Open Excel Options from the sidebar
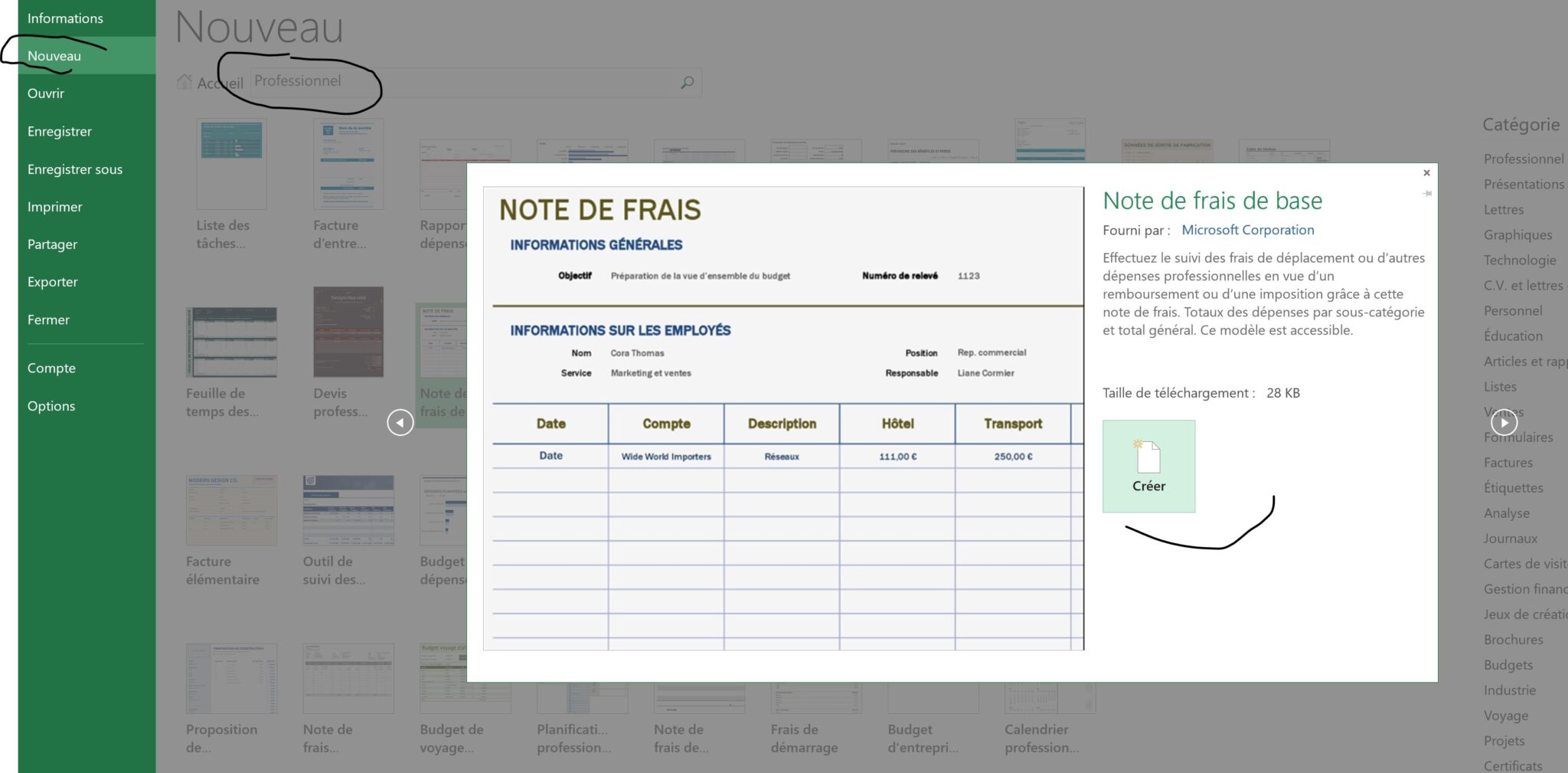The height and width of the screenshot is (773, 1568). point(51,405)
